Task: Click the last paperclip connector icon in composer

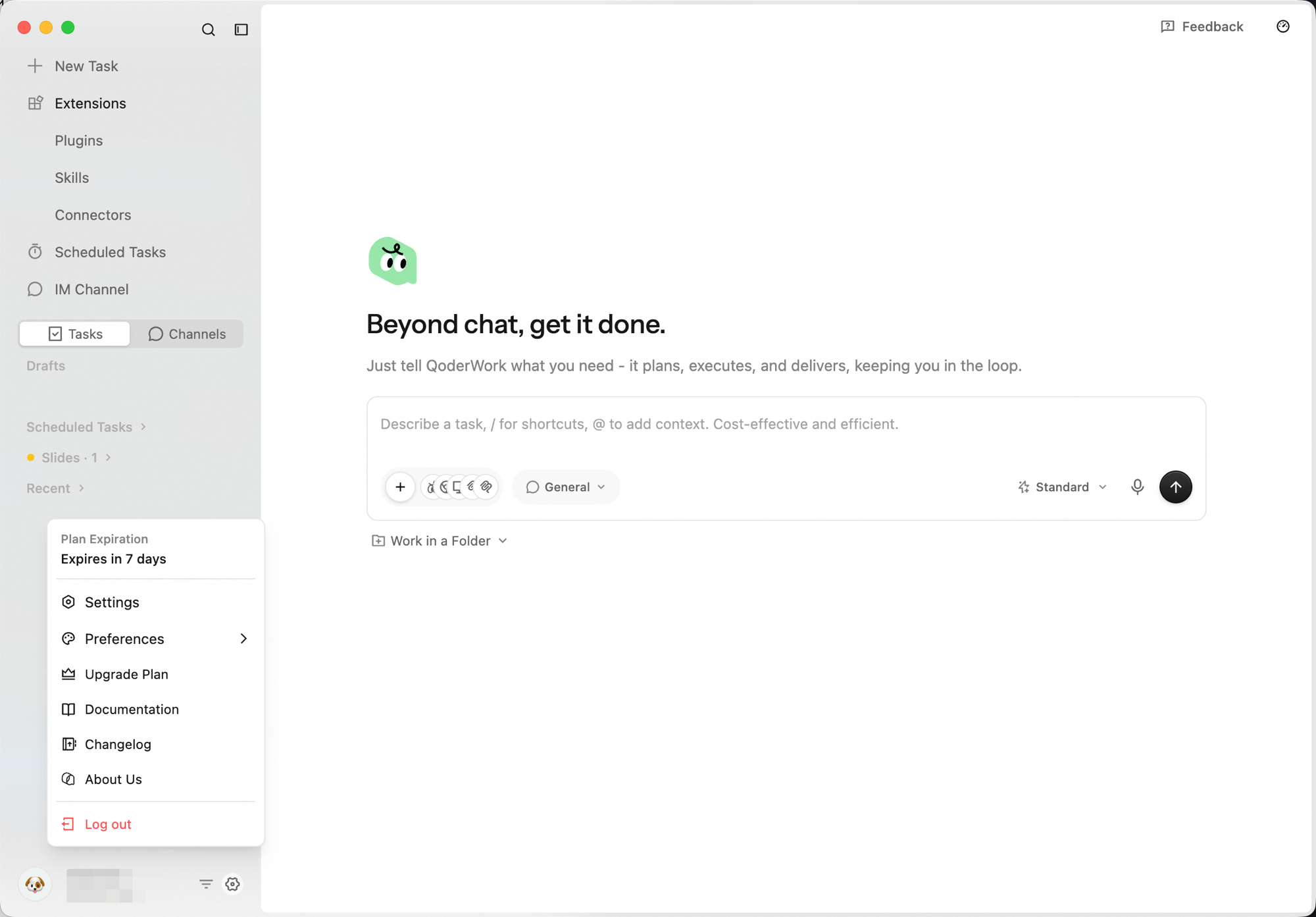Action: [x=486, y=487]
